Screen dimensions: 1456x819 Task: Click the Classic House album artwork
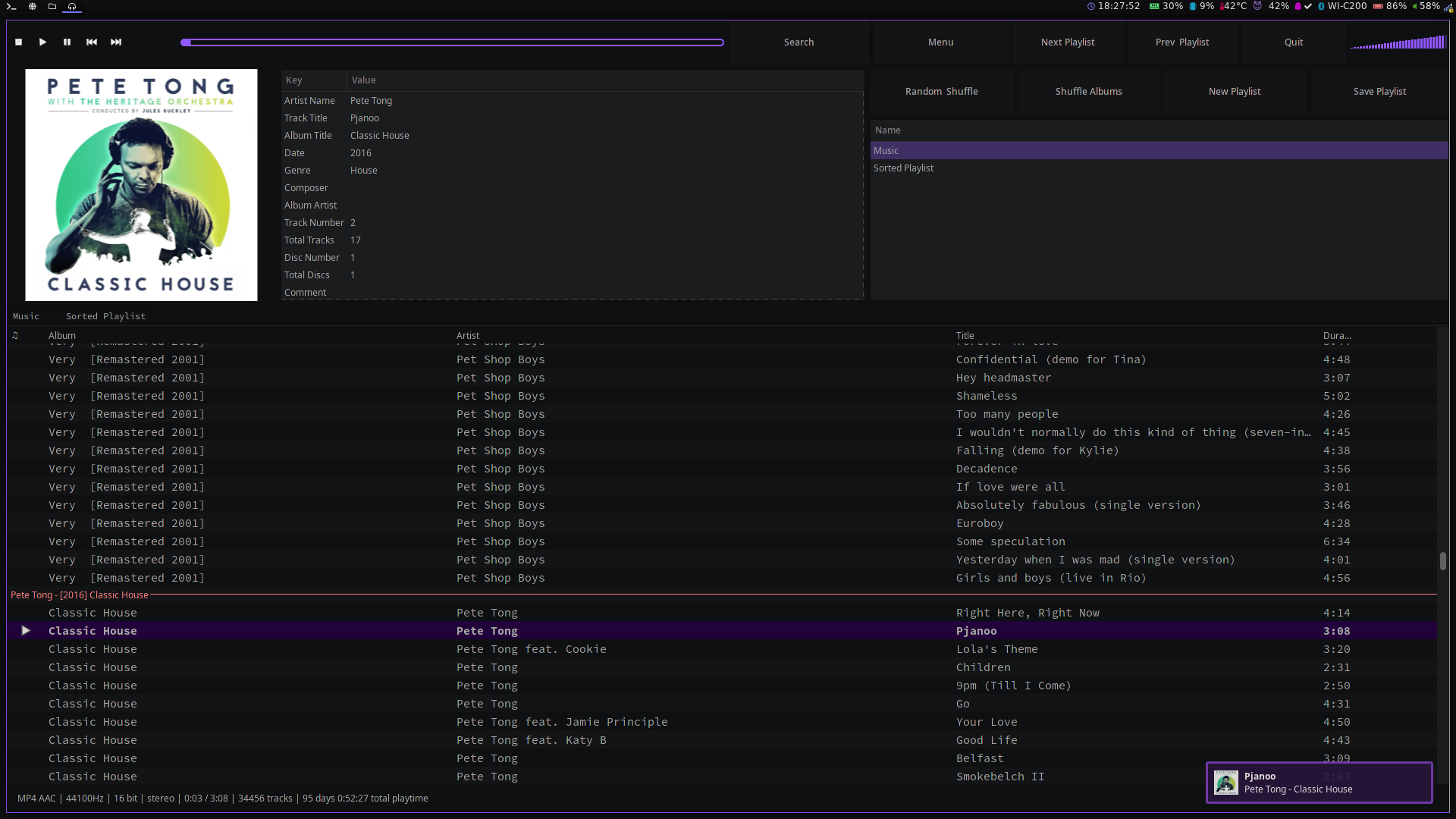pyautogui.click(x=141, y=184)
